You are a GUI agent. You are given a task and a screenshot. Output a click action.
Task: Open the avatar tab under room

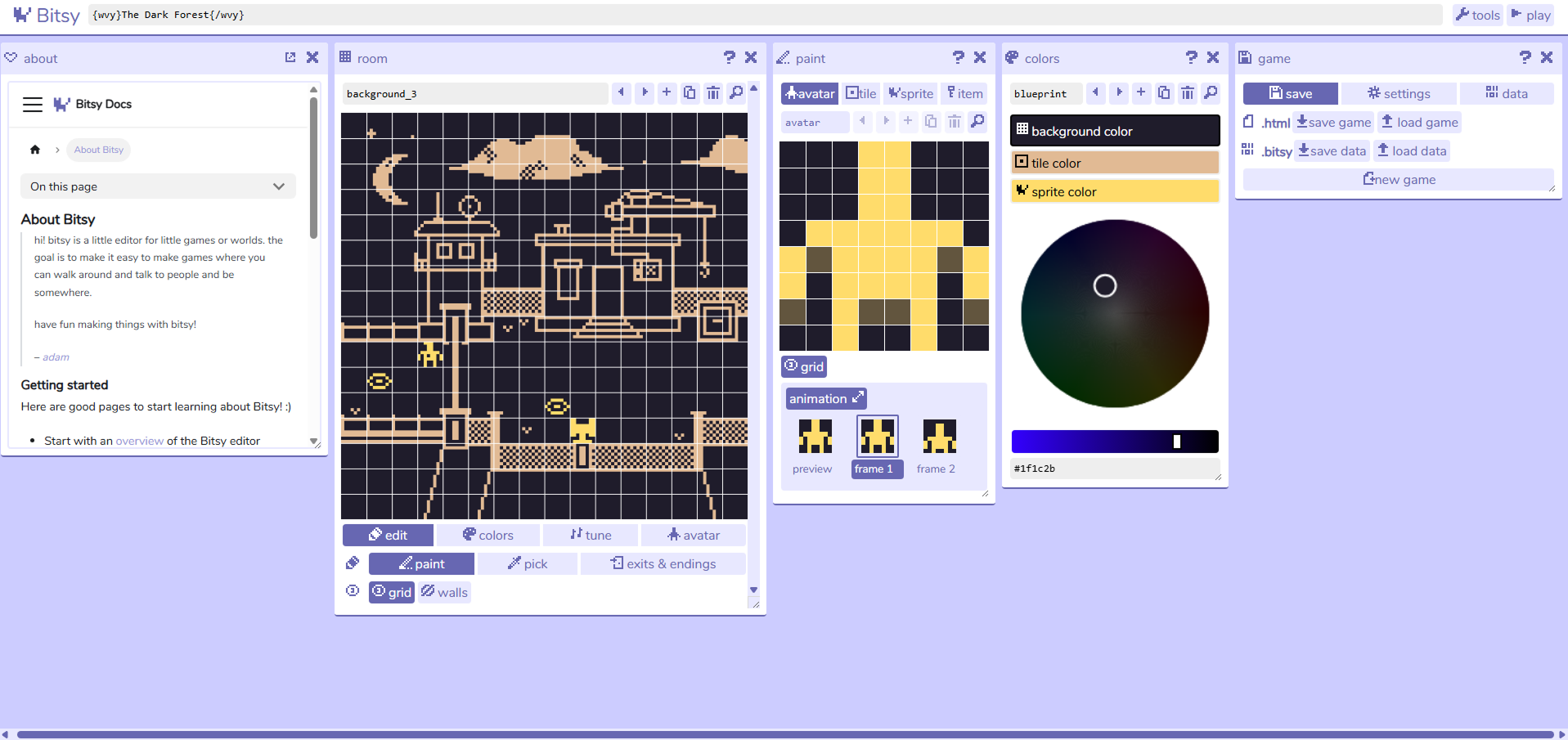tap(694, 535)
